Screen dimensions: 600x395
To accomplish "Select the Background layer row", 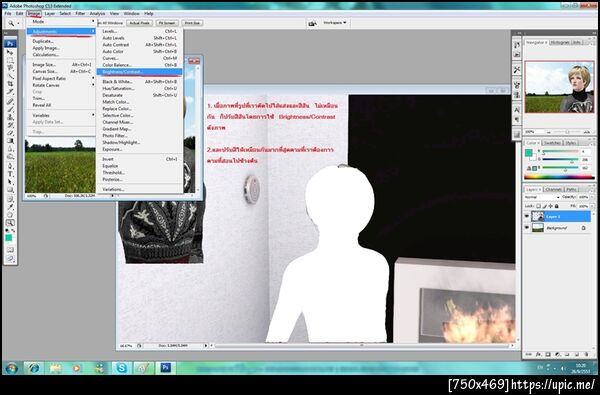I will tap(559, 228).
